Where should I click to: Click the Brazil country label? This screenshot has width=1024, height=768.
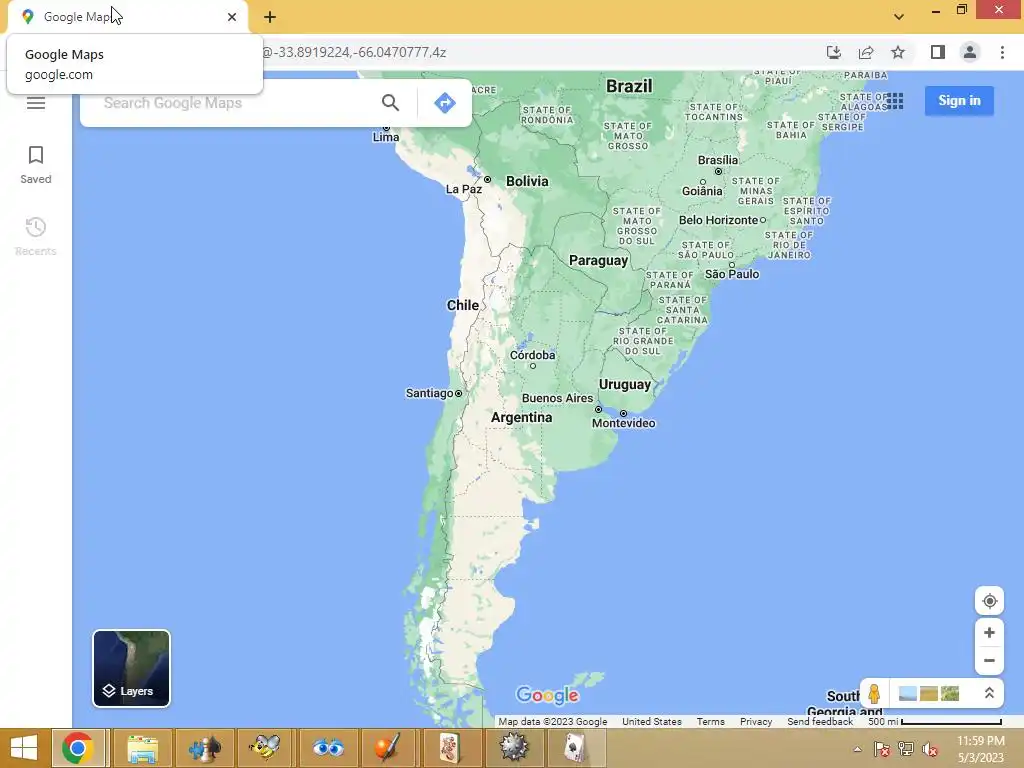[629, 86]
